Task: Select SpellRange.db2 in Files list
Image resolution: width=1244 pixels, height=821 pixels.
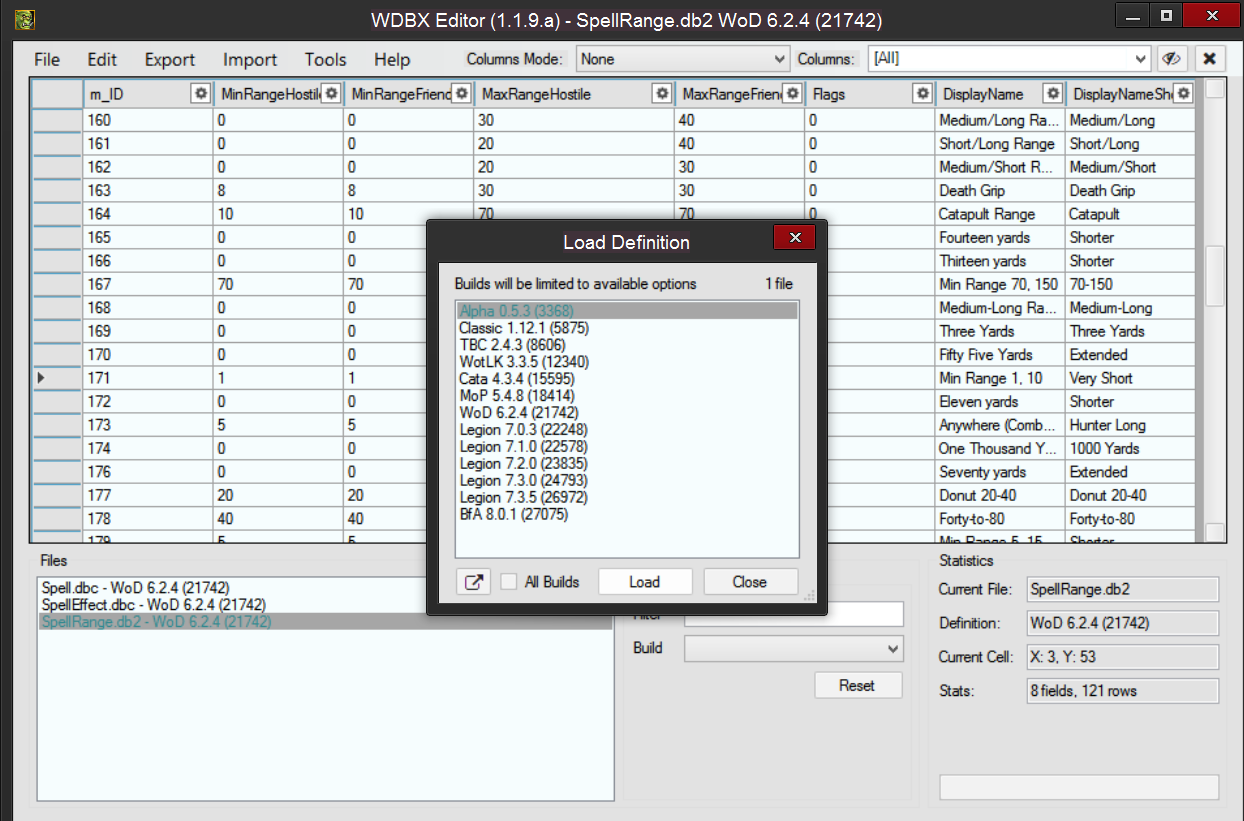Action: coord(325,621)
